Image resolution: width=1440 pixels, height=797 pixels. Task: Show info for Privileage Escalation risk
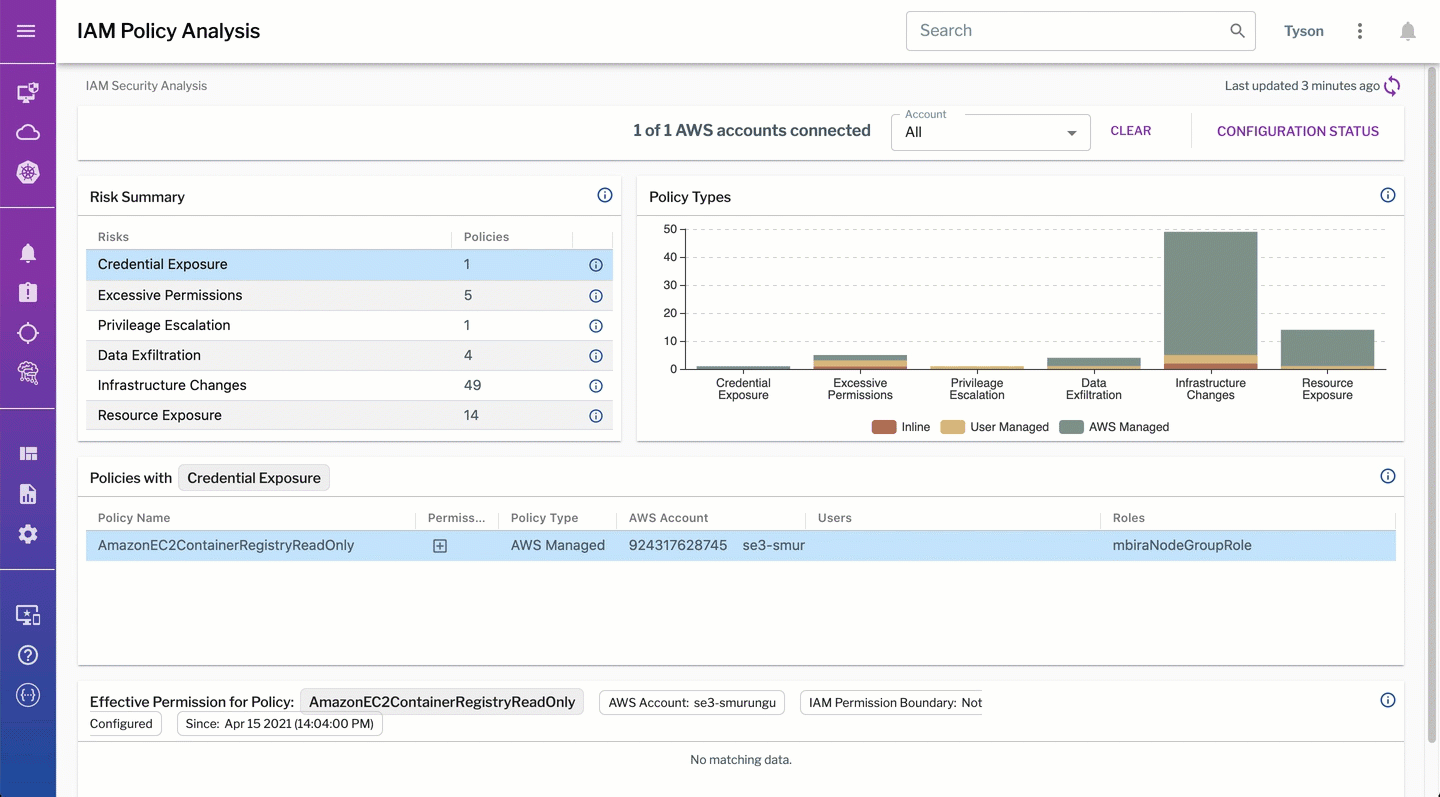coord(596,326)
